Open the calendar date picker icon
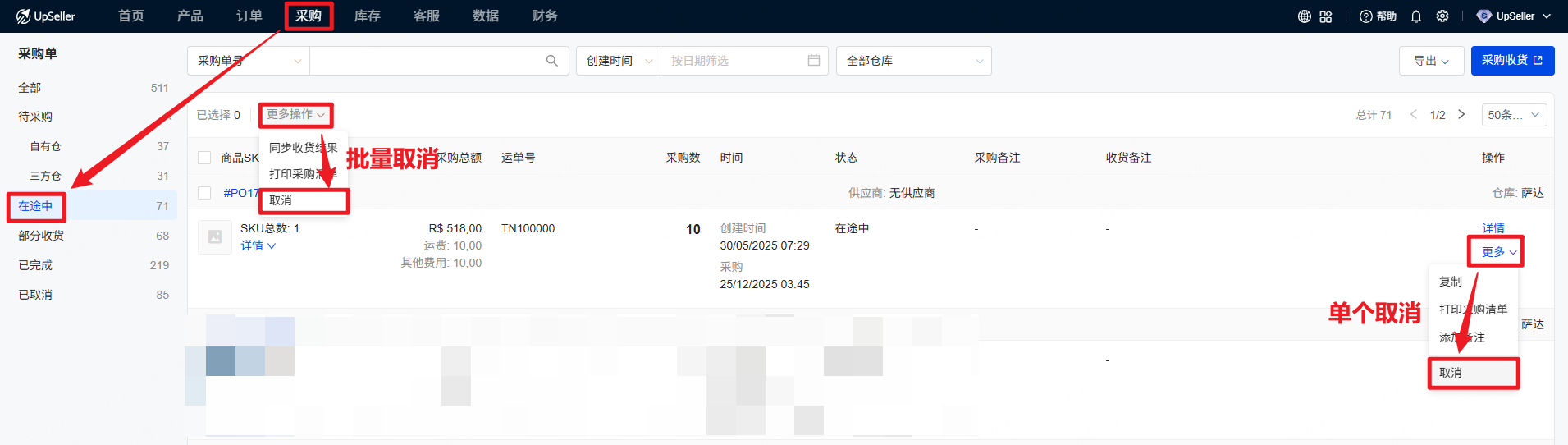This screenshot has width=1568, height=445. [x=813, y=61]
